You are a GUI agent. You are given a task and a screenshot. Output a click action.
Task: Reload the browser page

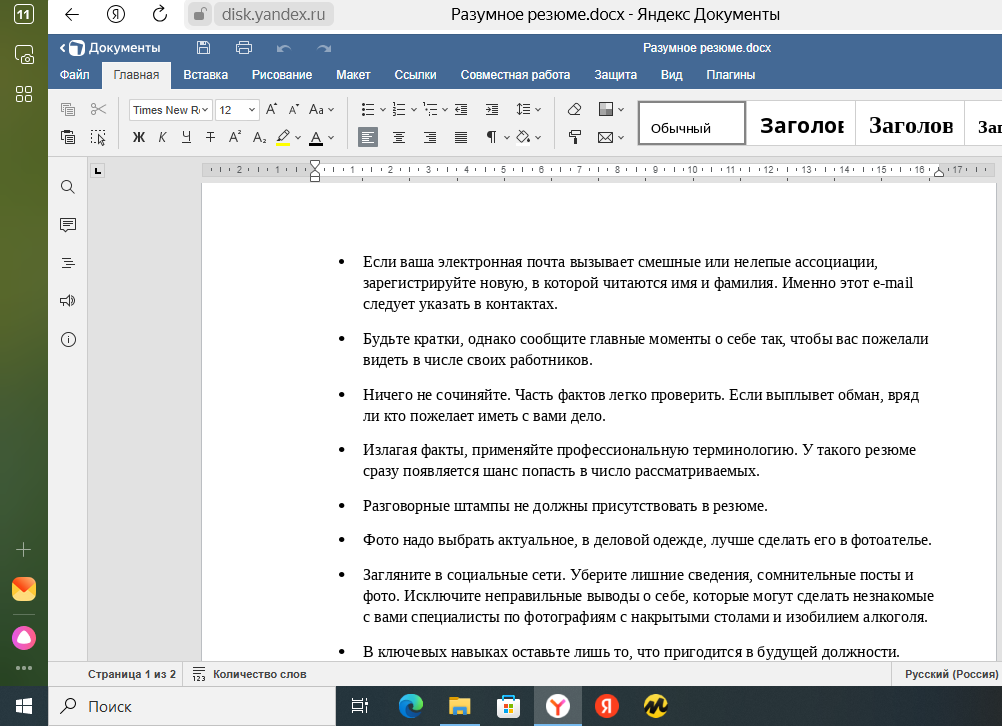click(160, 14)
